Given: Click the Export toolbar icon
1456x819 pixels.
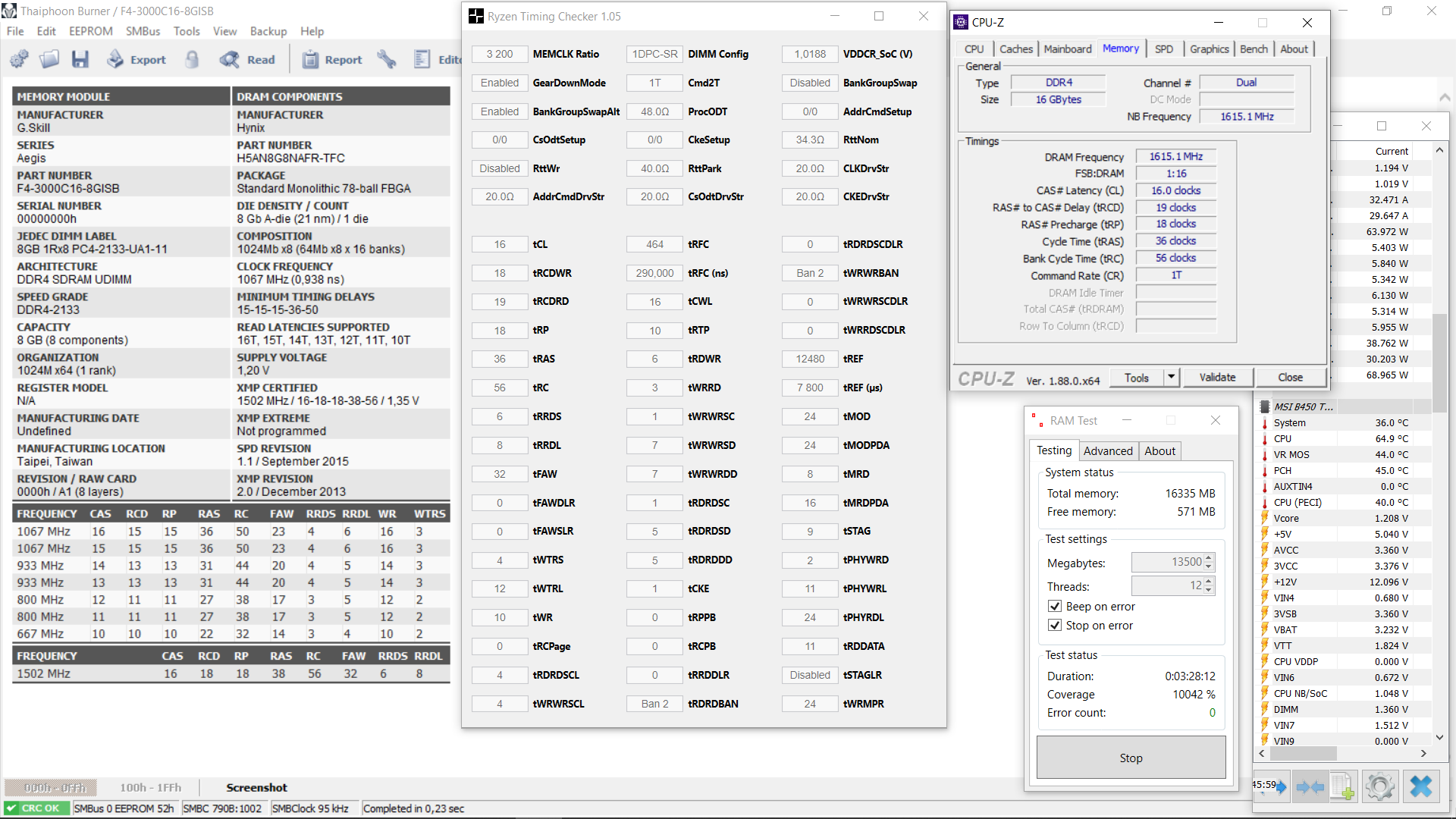Looking at the screenshot, I should [x=115, y=59].
